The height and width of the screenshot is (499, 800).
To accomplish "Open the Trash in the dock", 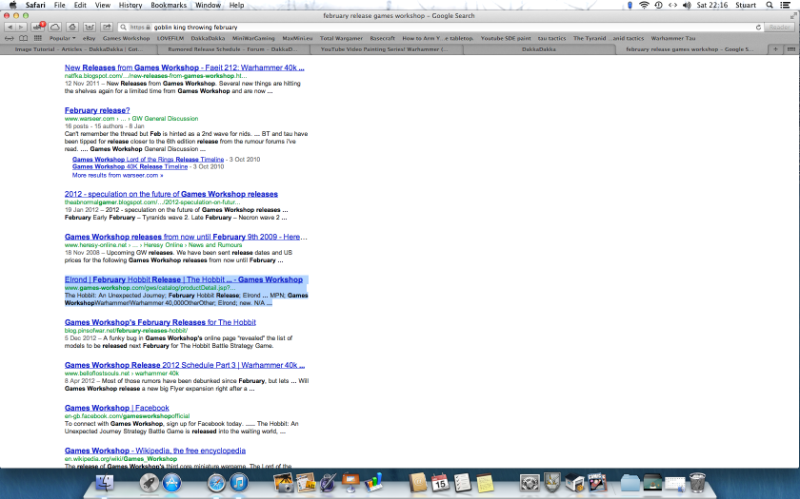I will pos(697,482).
